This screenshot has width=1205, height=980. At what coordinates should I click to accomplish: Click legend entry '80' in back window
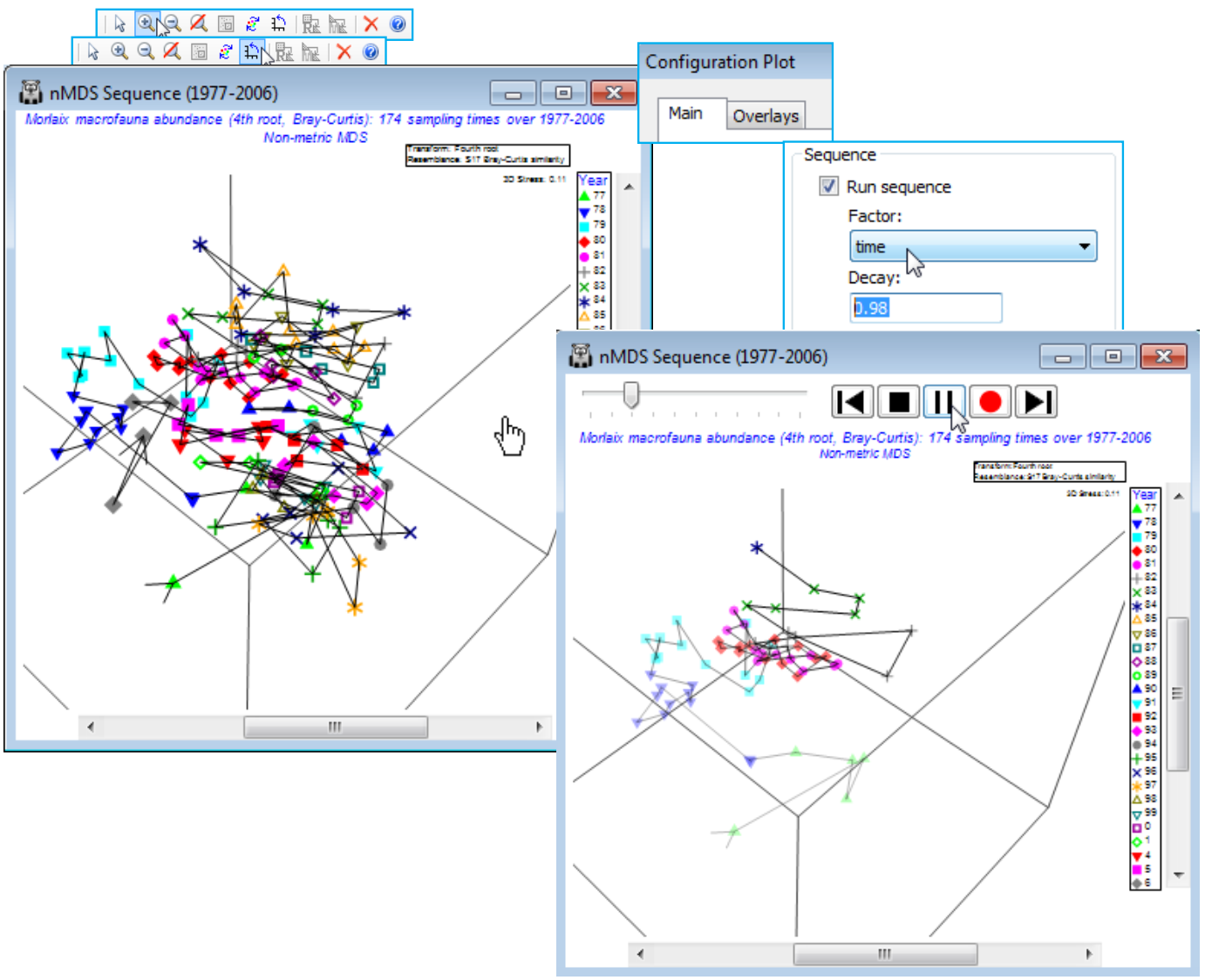pos(592,240)
